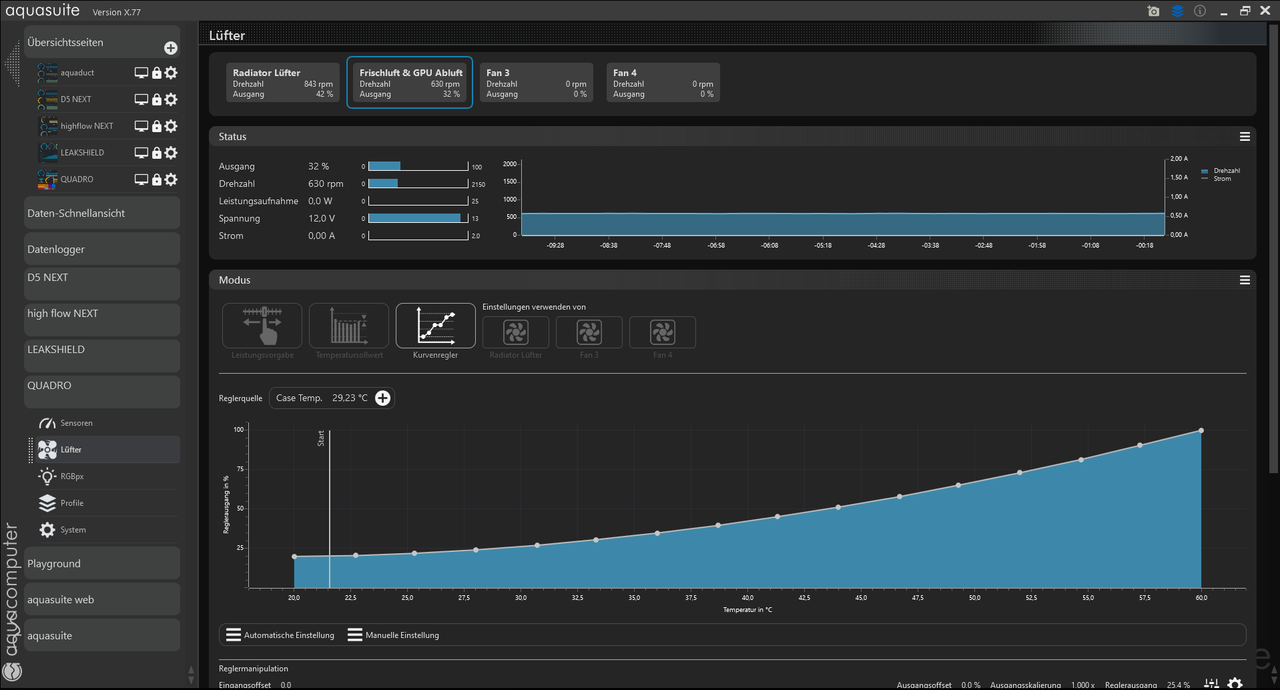1280x690 pixels.
Task: Collapse the QUADRO device section
Action: coord(101,391)
